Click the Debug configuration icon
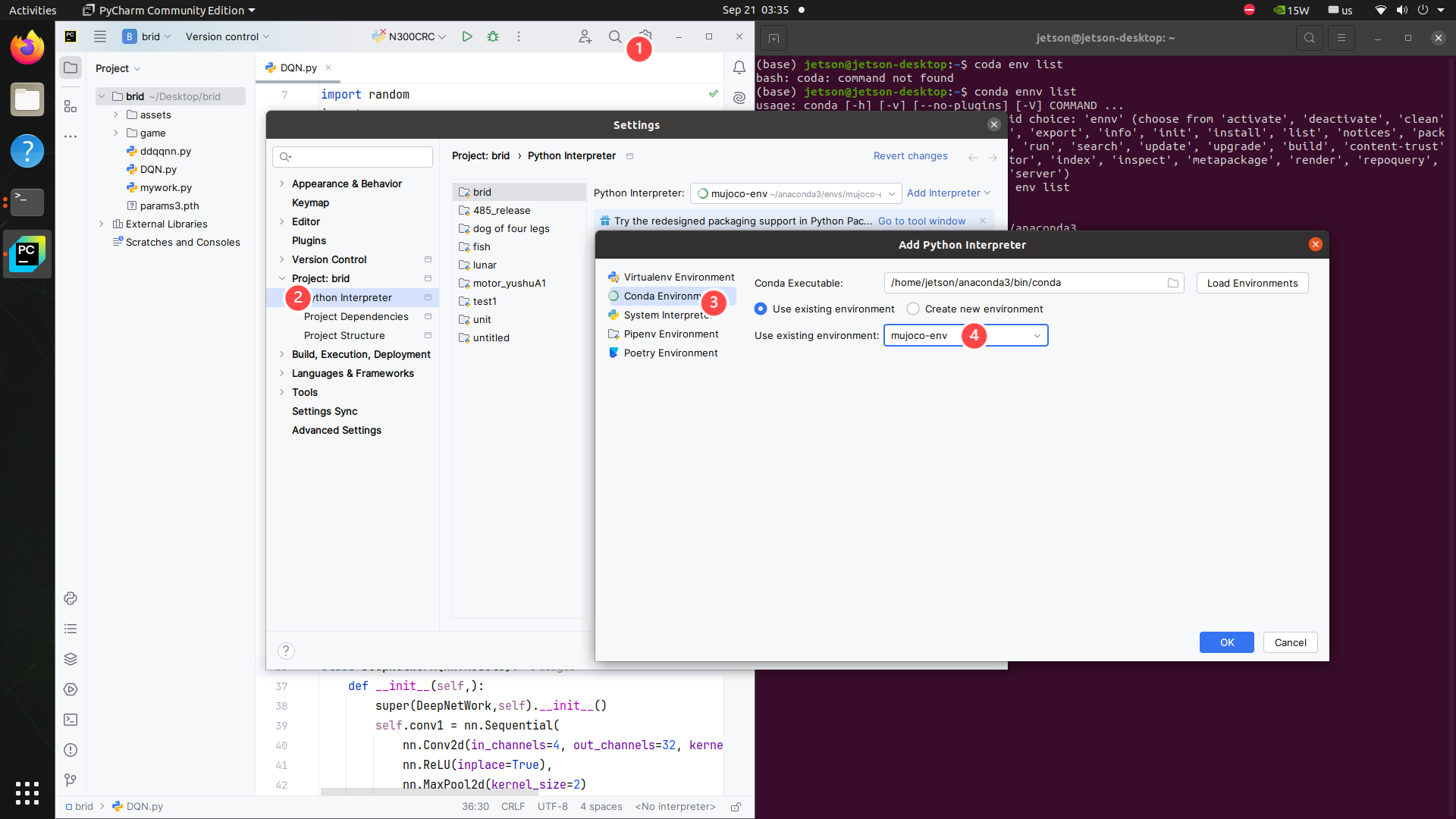 pyautogui.click(x=492, y=37)
